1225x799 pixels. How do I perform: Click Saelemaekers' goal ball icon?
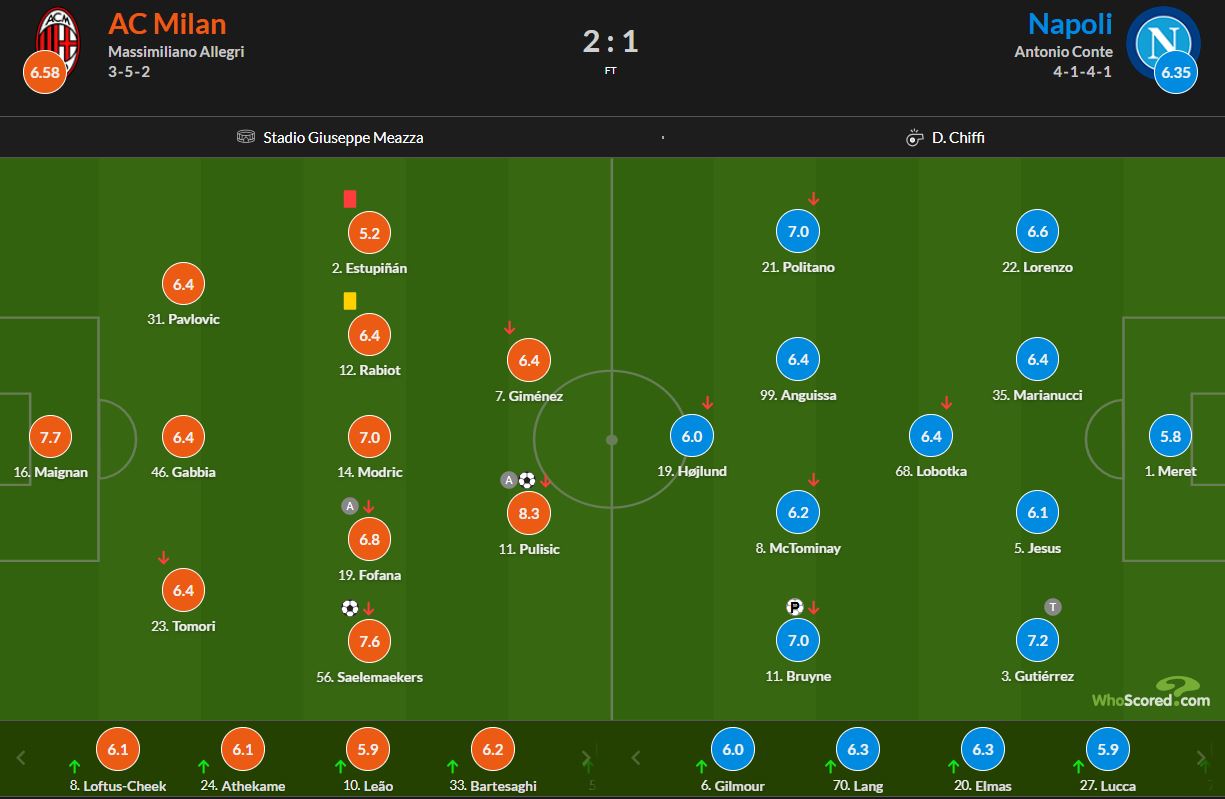(349, 608)
